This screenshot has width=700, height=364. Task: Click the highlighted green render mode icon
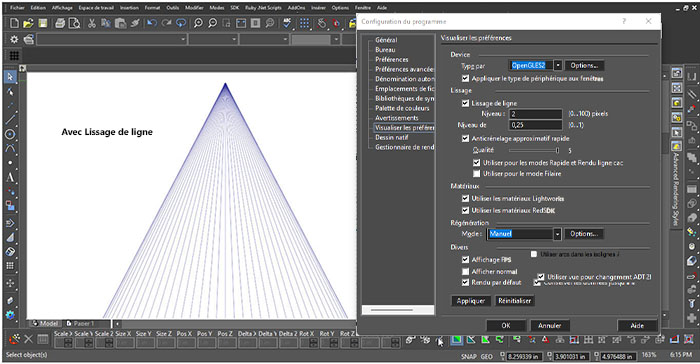pos(456,340)
